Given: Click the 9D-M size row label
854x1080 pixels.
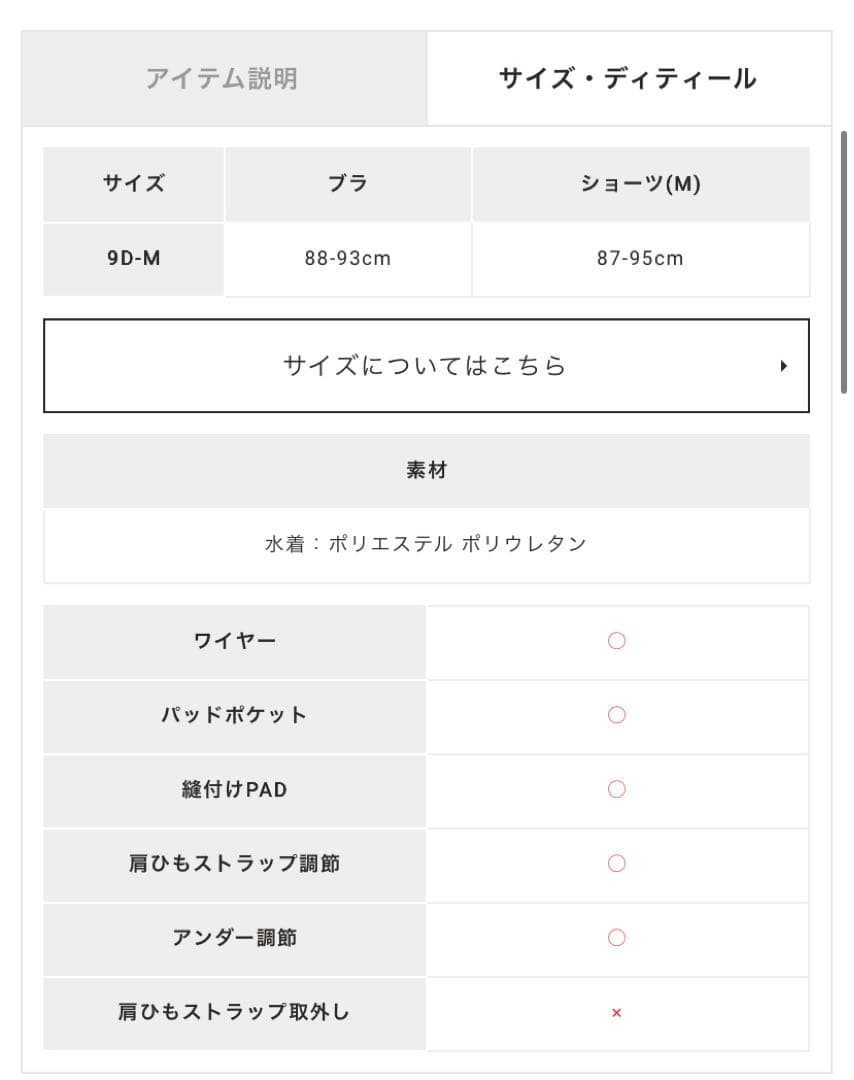Looking at the screenshot, I should click(x=134, y=258).
